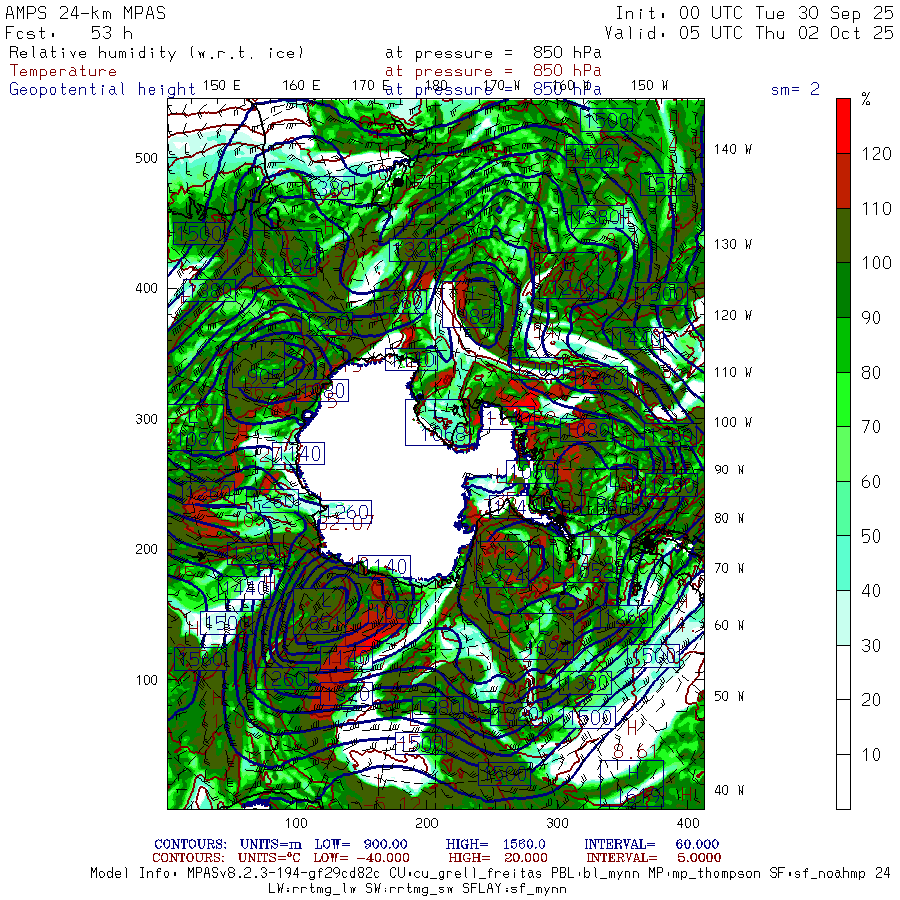Click the red 'LOW= -40.000' contour value
This screenshot has height=900, width=900.
361,858
